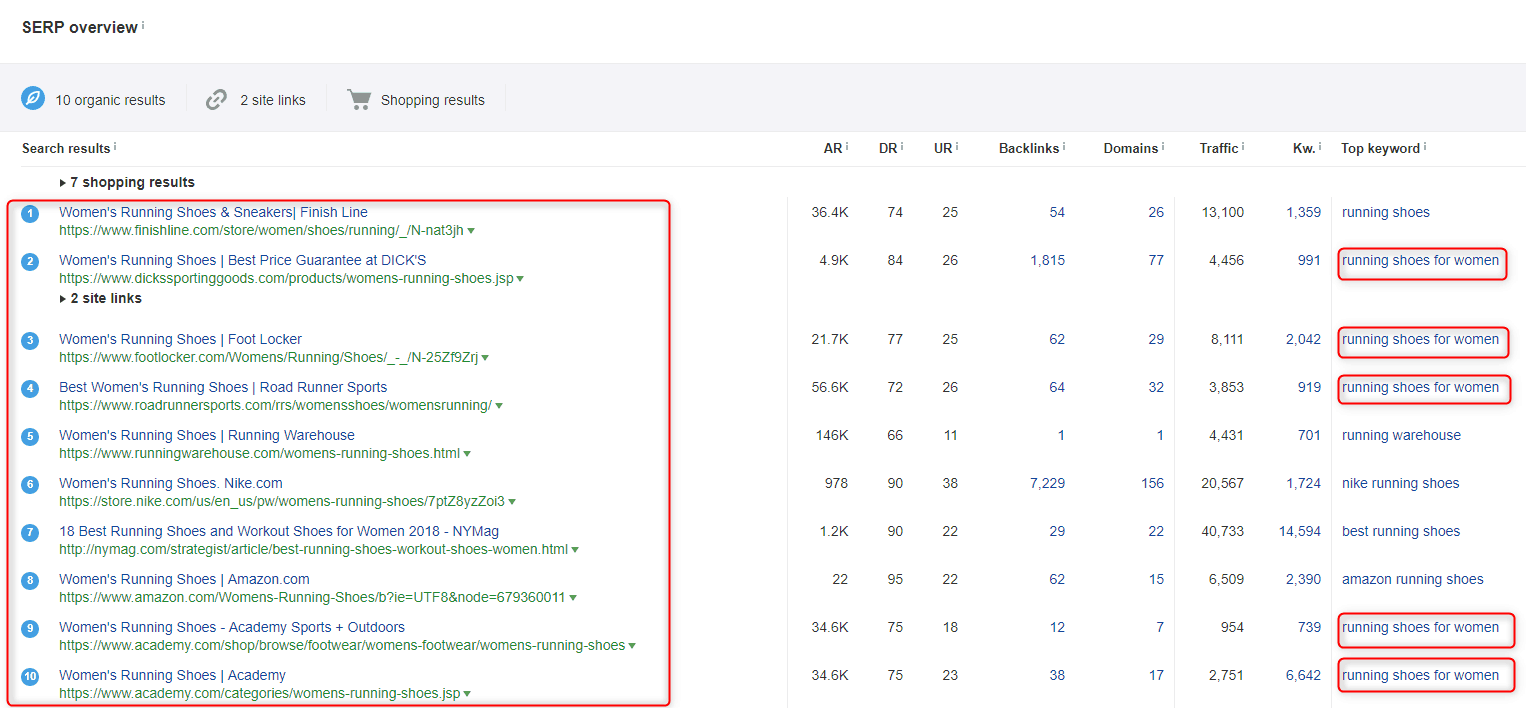Click top keyword 'amazon running shoes'
The height and width of the screenshot is (708, 1526).
(x=1413, y=579)
